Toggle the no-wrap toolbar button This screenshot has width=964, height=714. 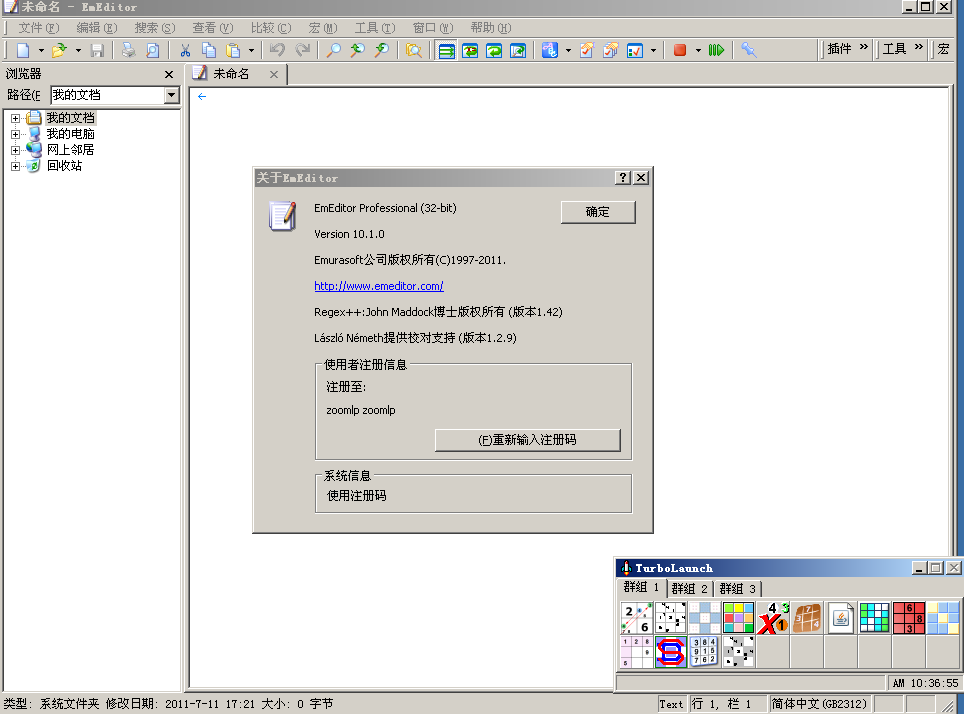click(446, 50)
